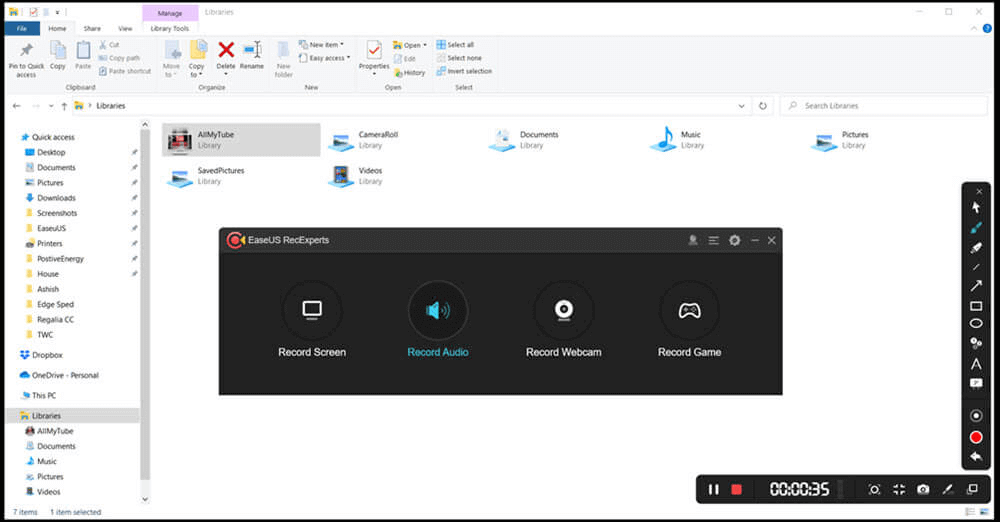Start the Record Screen mode

tap(312, 311)
